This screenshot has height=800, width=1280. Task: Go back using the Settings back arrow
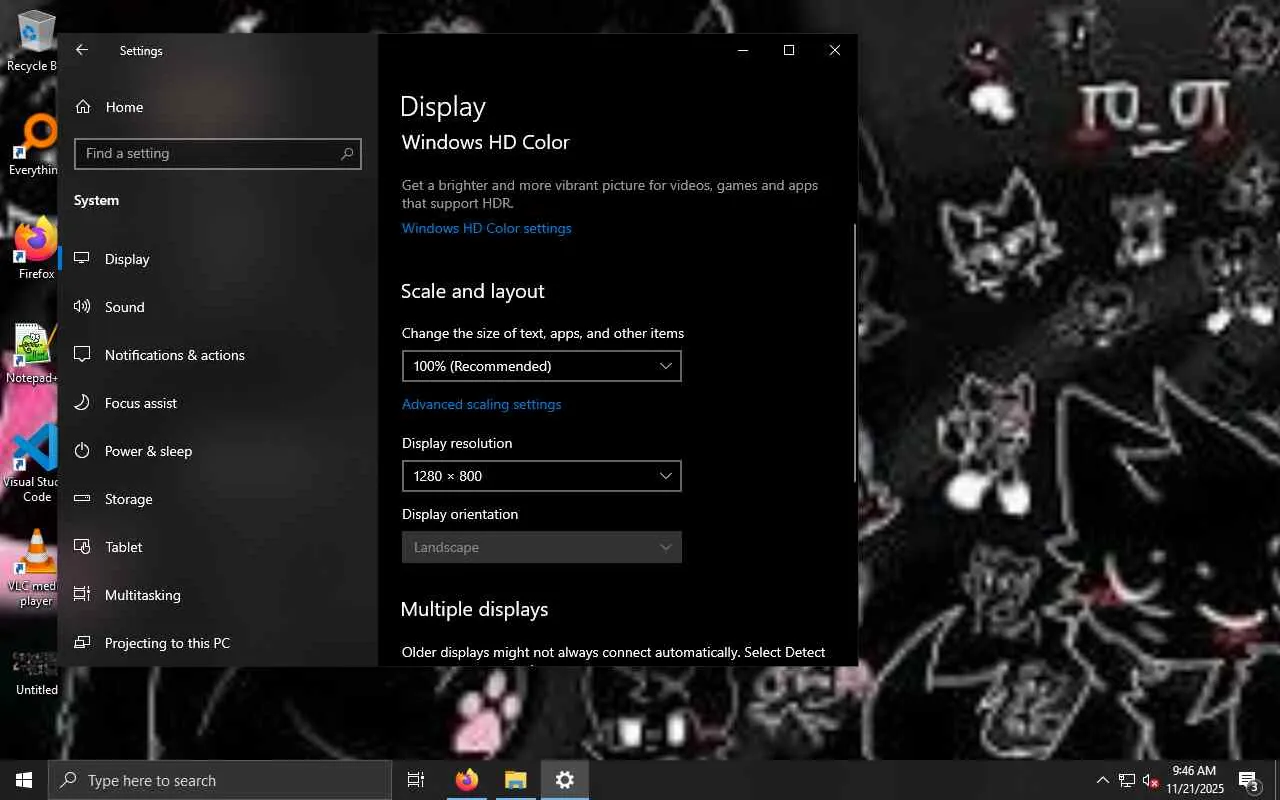coord(82,50)
